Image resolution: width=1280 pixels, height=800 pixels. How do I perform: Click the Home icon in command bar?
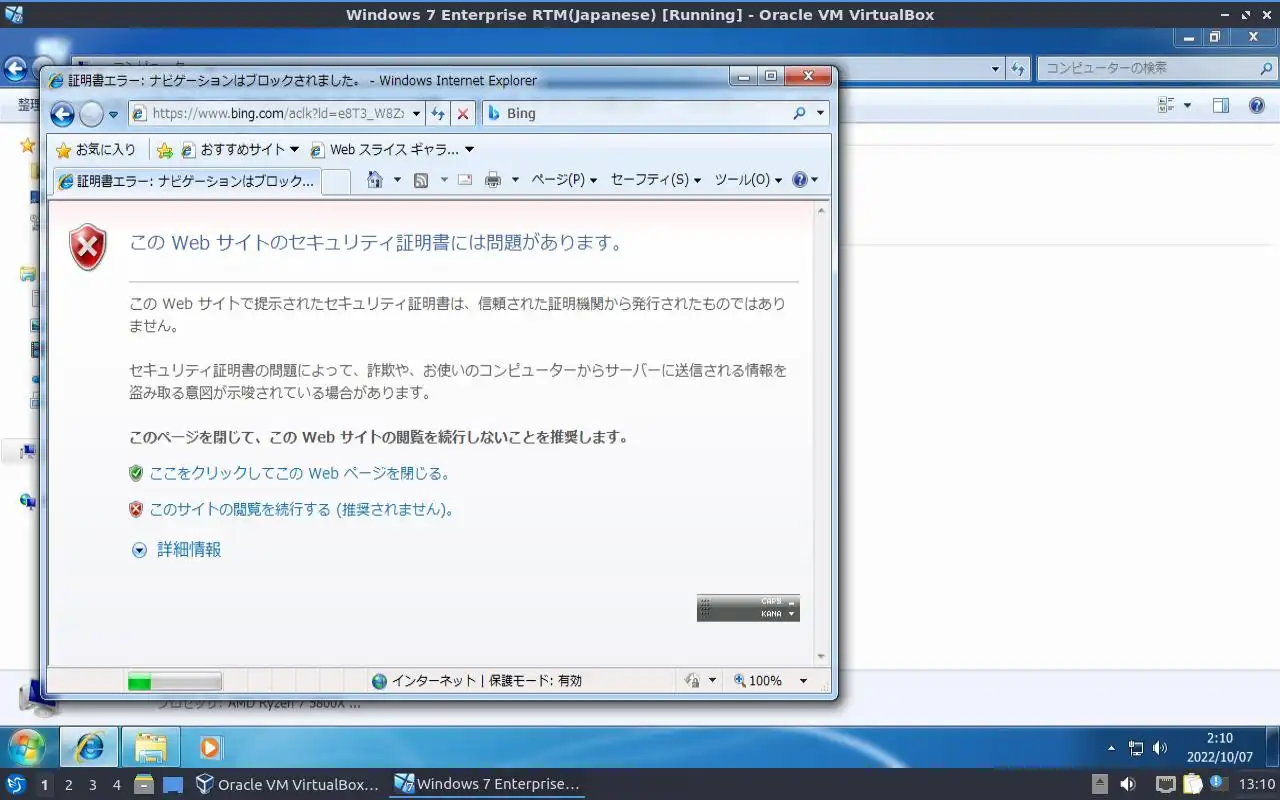tap(375, 180)
